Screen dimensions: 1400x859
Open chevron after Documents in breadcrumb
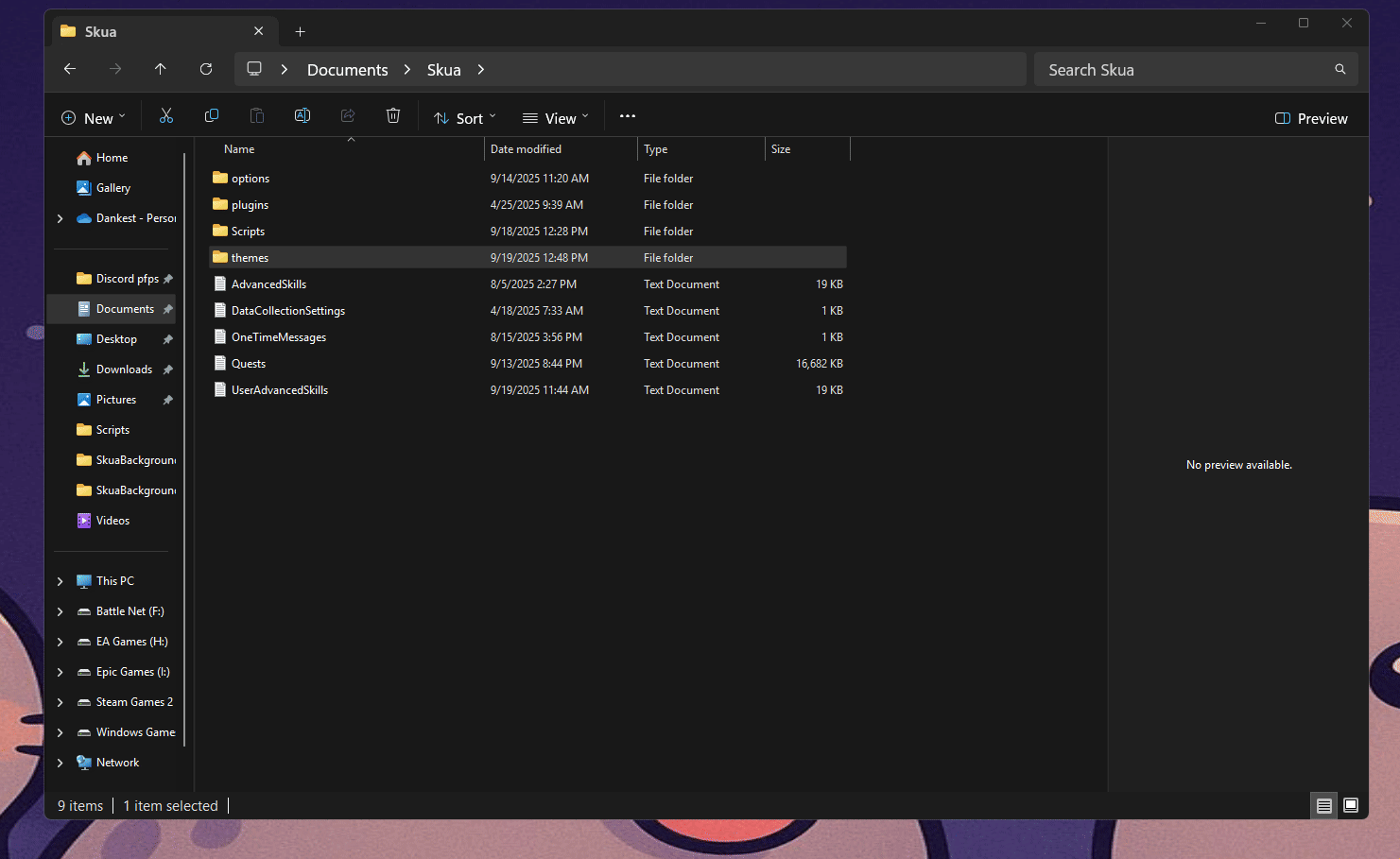point(407,69)
